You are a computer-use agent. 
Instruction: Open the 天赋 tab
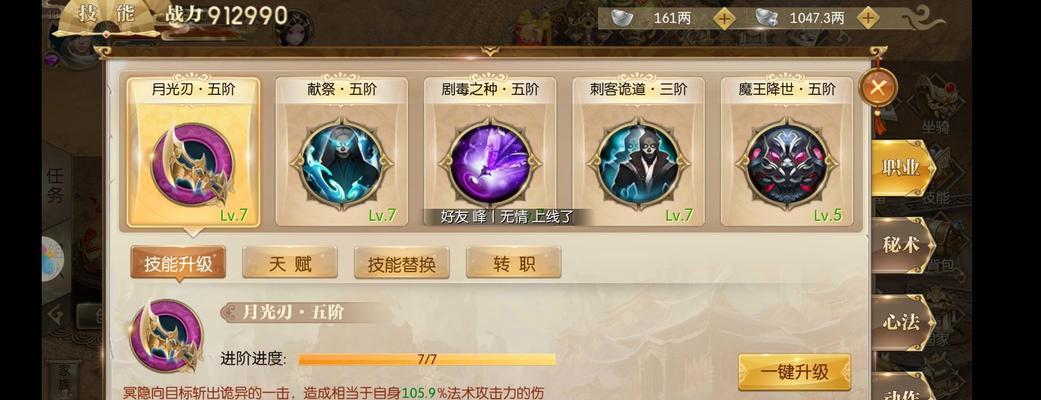click(x=290, y=264)
